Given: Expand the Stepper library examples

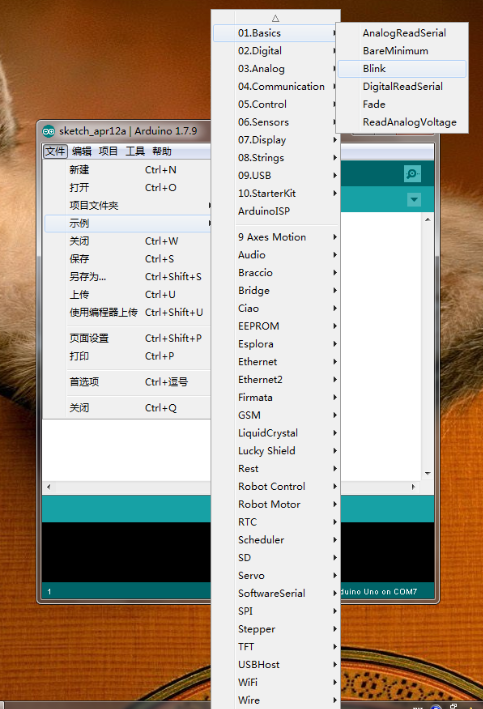Looking at the screenshot, I should pyautogui.click(x=275, y=629).
